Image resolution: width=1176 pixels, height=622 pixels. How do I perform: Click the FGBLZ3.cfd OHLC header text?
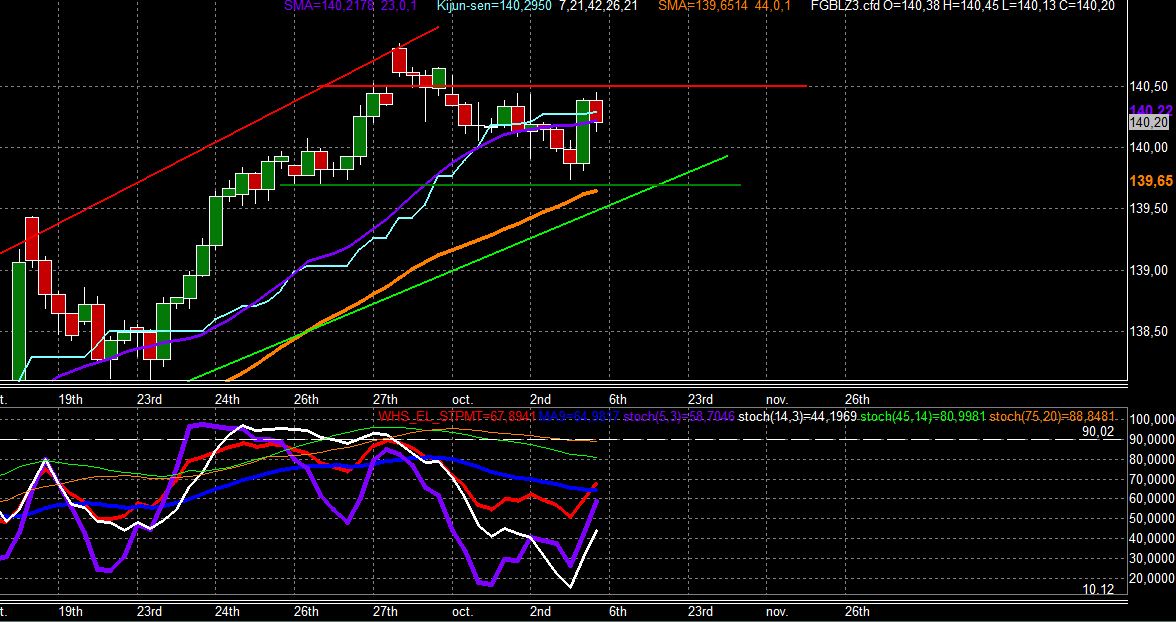963,6
